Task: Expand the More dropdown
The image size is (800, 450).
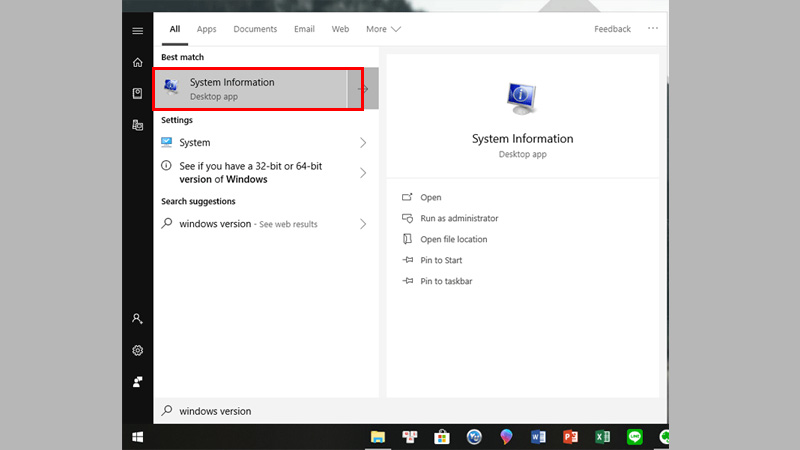Action: click(x=383, y=29)
